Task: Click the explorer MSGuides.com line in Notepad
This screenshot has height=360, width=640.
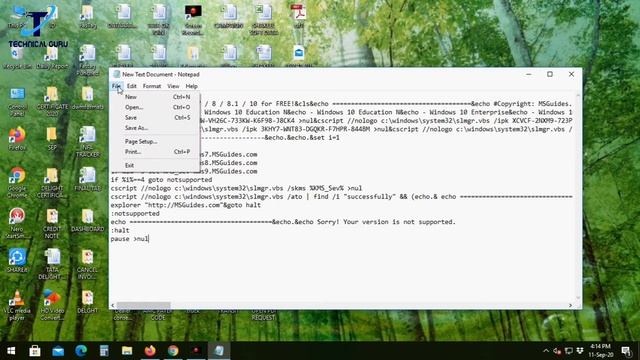Action: coord(185,205)
